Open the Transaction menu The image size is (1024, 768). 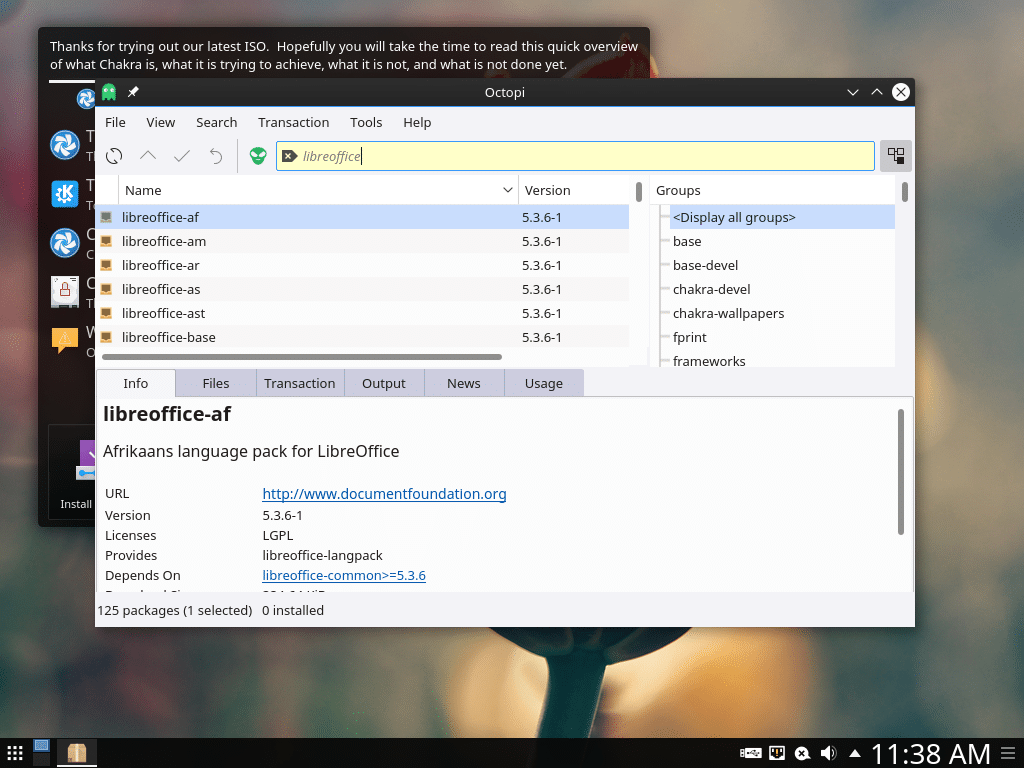pyautogui.click(x=294, y=122)
